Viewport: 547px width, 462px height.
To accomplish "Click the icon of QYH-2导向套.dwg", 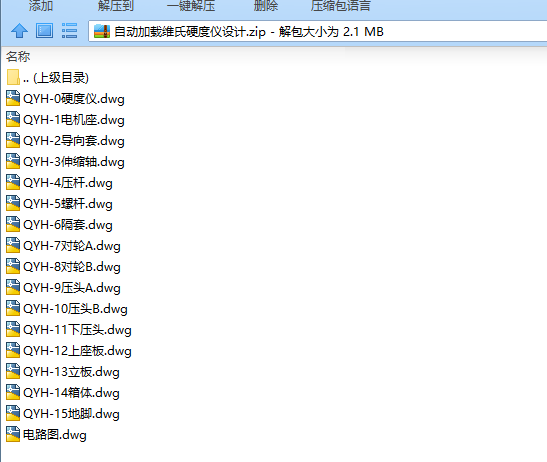I will 13,140.
